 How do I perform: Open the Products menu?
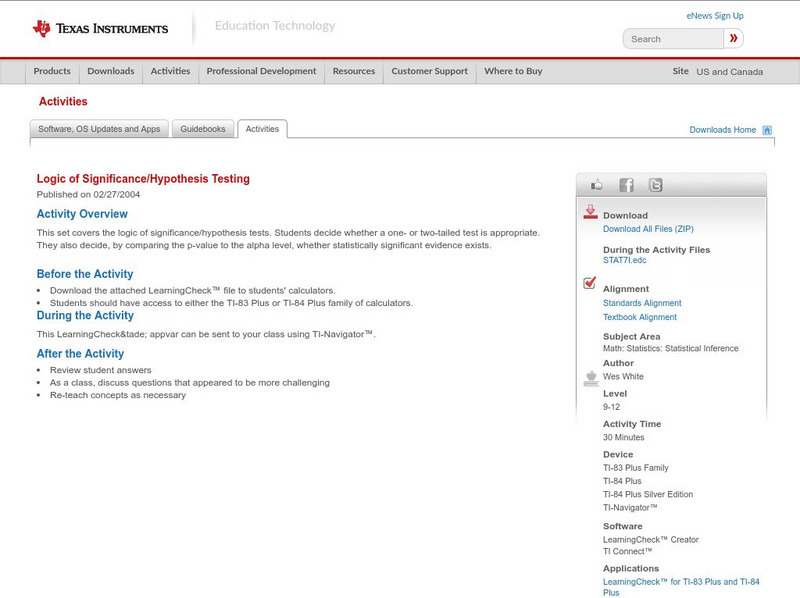pos(52,71)
